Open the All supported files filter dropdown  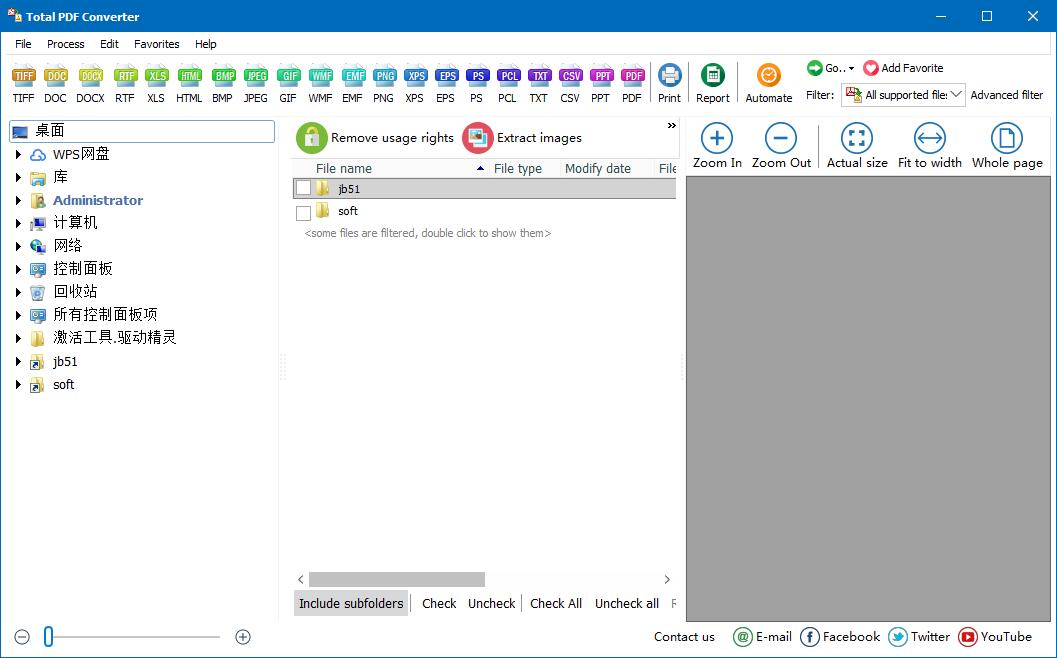[903, 95]
